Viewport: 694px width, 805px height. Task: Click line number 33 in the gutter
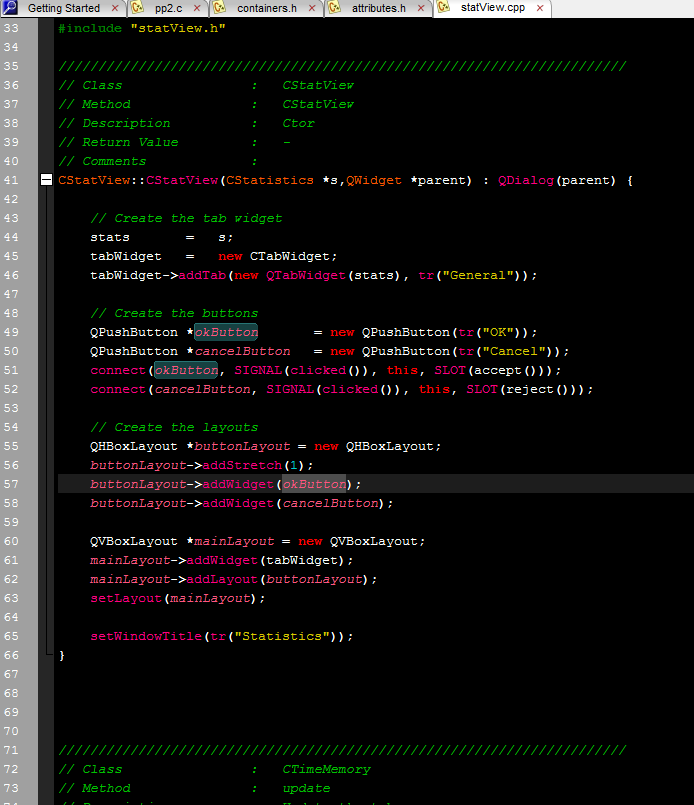pyautogui.click(x=11, y=28)
